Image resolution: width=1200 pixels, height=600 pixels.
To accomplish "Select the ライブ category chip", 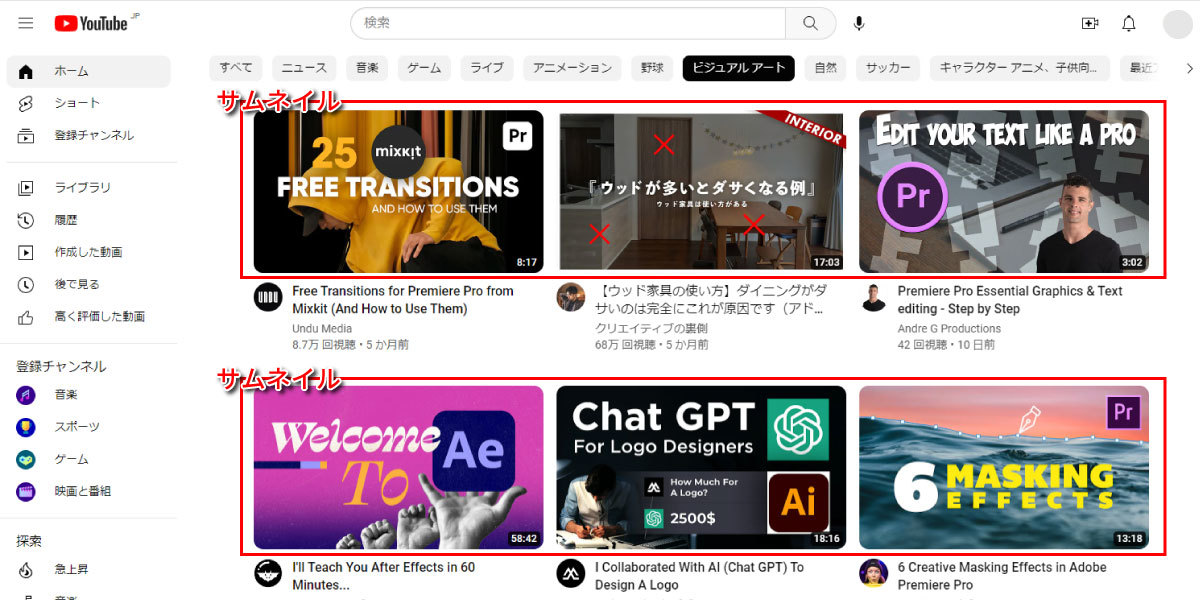I will [x=487, y=68].
